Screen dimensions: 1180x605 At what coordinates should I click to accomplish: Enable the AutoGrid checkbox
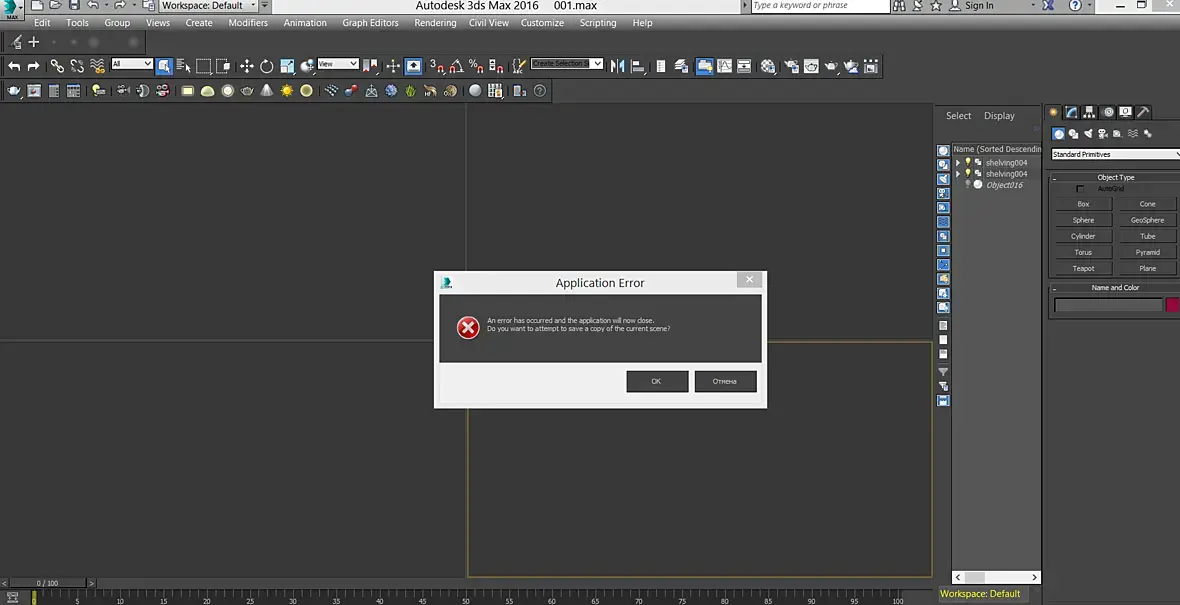point(1080,189)
